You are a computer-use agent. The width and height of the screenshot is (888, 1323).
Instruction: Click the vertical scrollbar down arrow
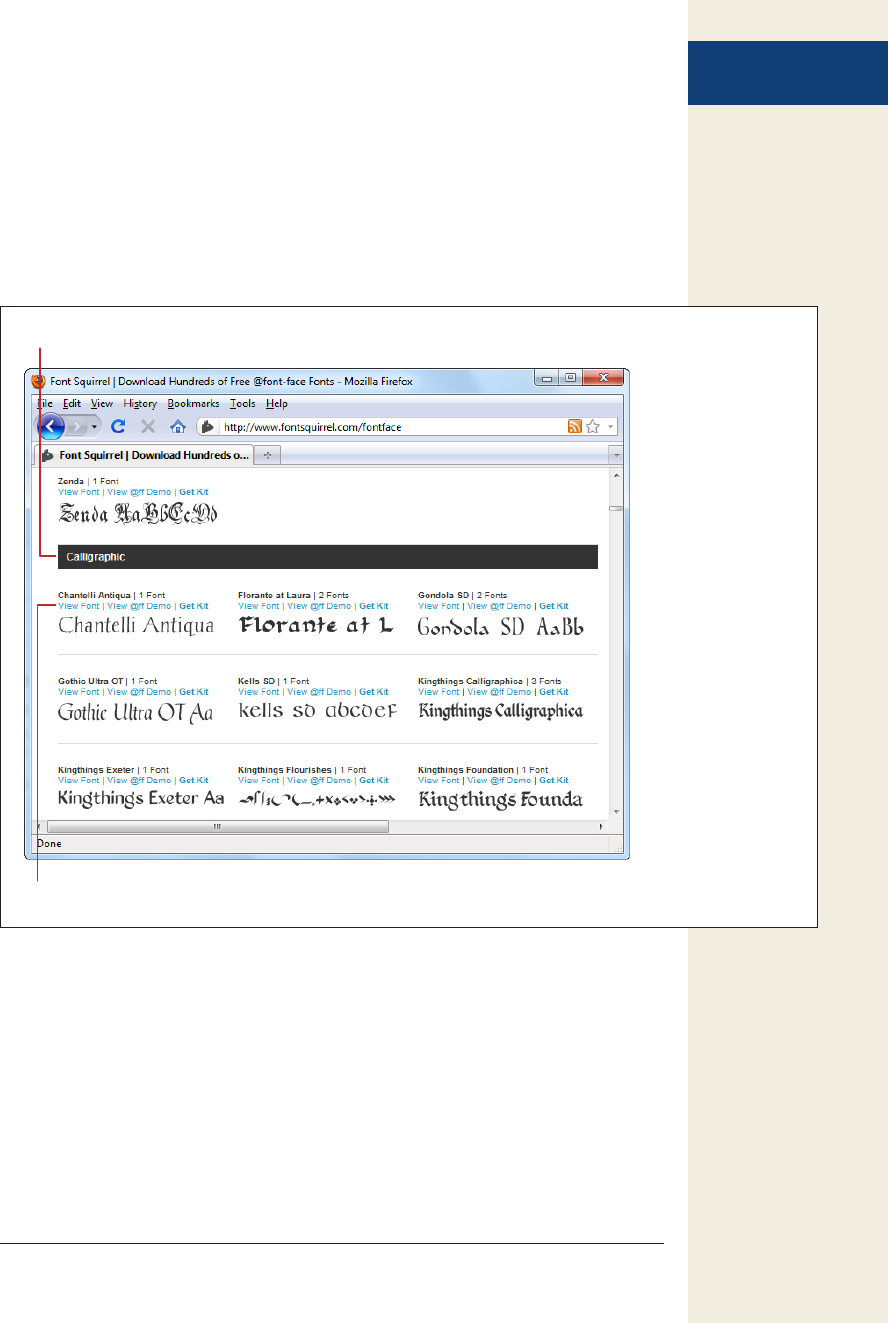pyautogui.click(x=617, y=813)
